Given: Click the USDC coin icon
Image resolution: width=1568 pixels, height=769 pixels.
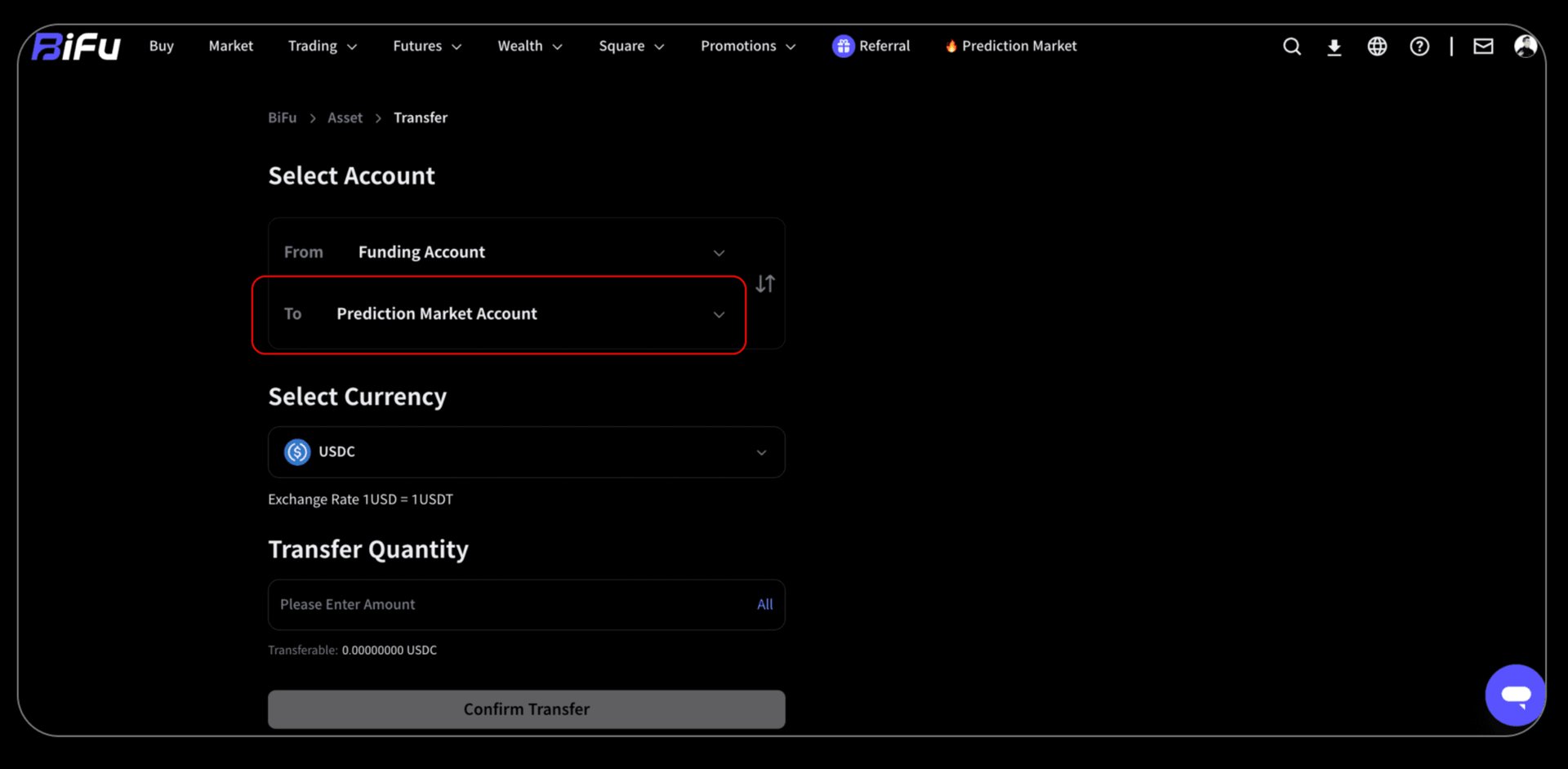Looking at the screenshot, I should (x=297, y=451).
